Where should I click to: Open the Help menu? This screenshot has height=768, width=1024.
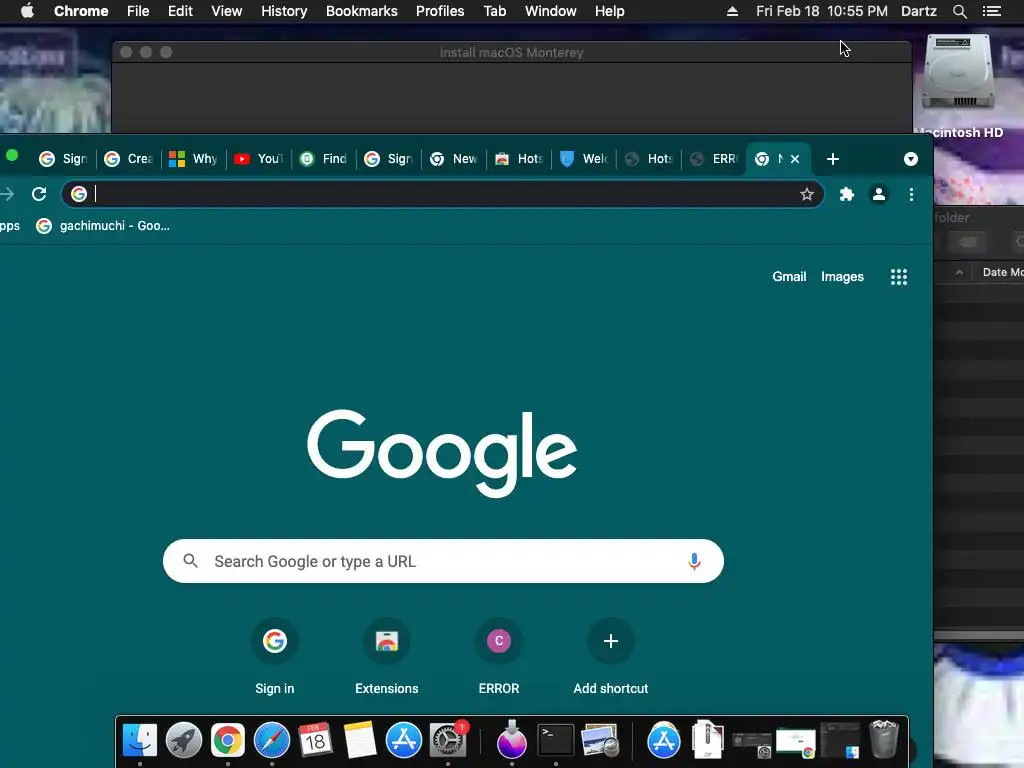tap(609, 11)
